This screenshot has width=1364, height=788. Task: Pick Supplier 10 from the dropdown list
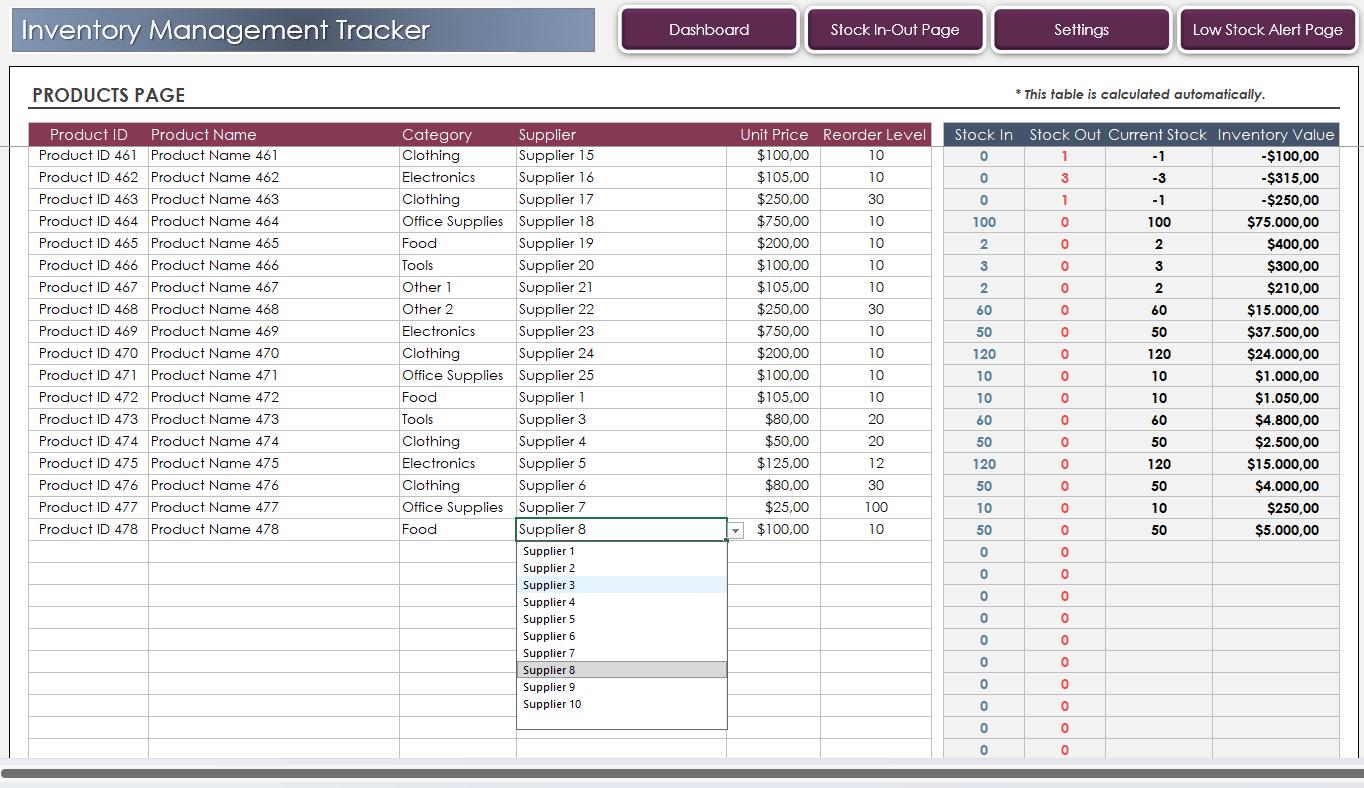click(x=621, y=704)
